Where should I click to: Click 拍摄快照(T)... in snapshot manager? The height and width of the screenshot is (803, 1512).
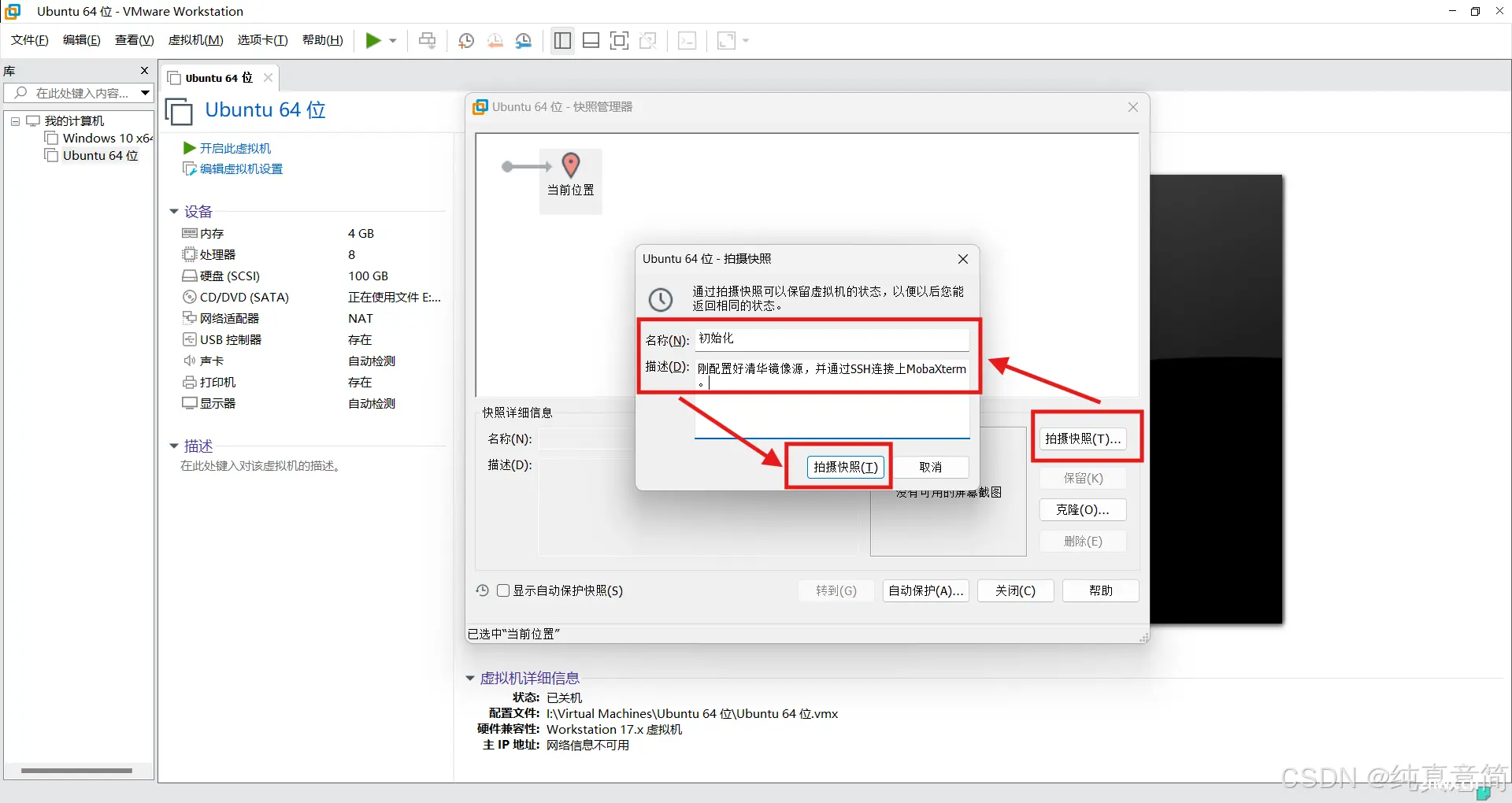coord(1083,439)
